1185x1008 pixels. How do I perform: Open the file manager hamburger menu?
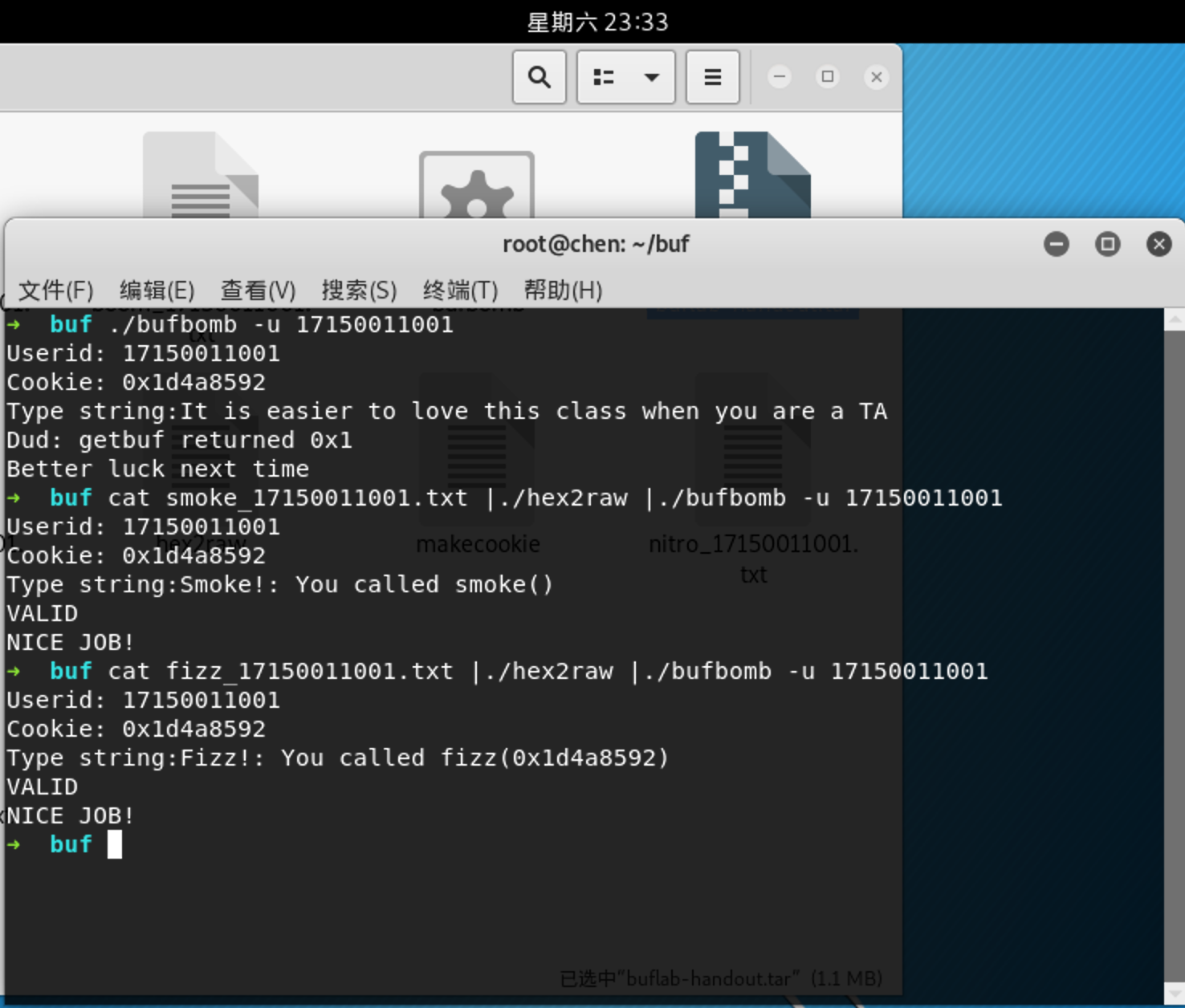(712, 77)
